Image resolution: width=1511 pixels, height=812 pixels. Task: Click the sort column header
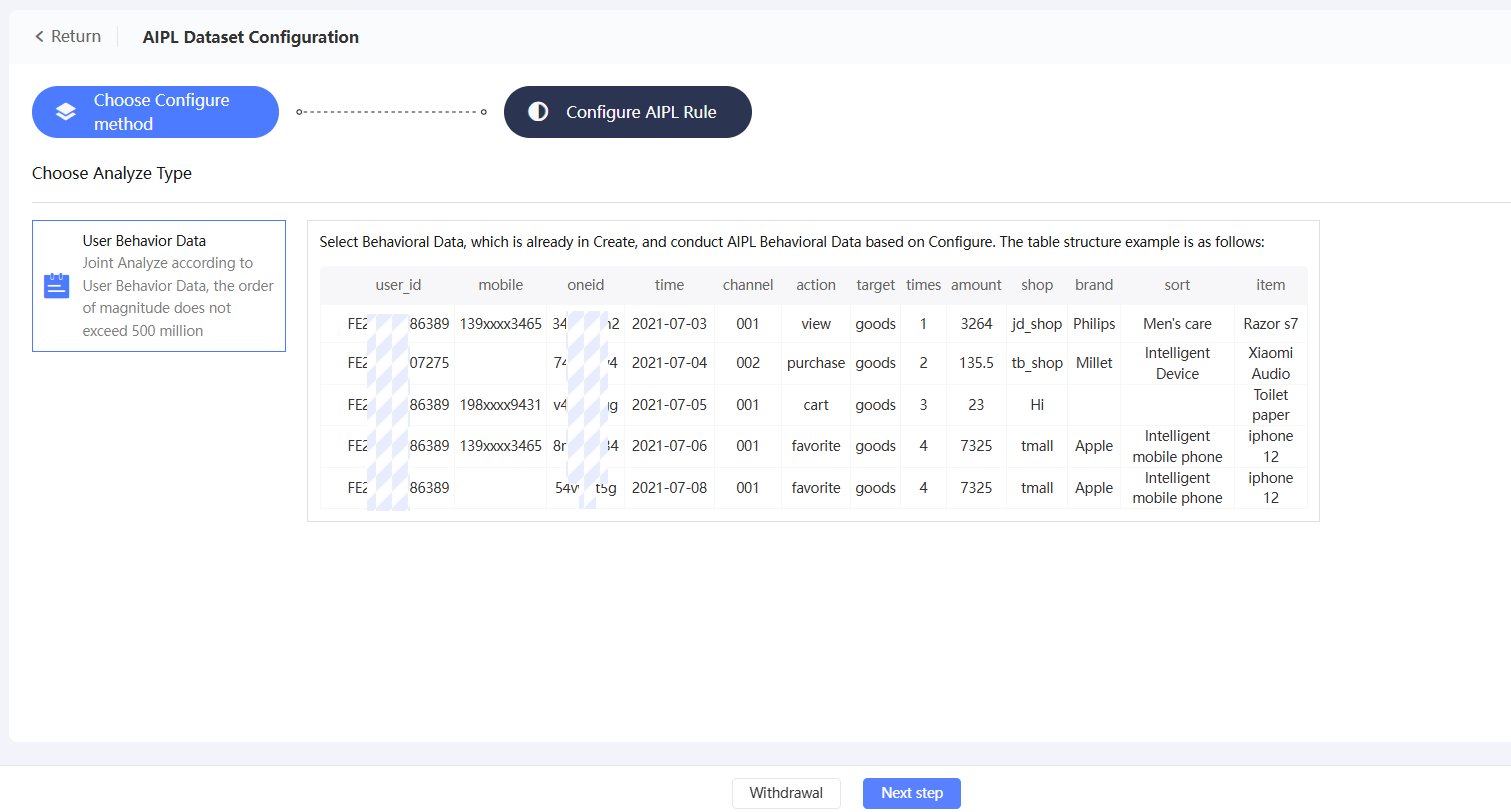click(x=1177, y=285)
